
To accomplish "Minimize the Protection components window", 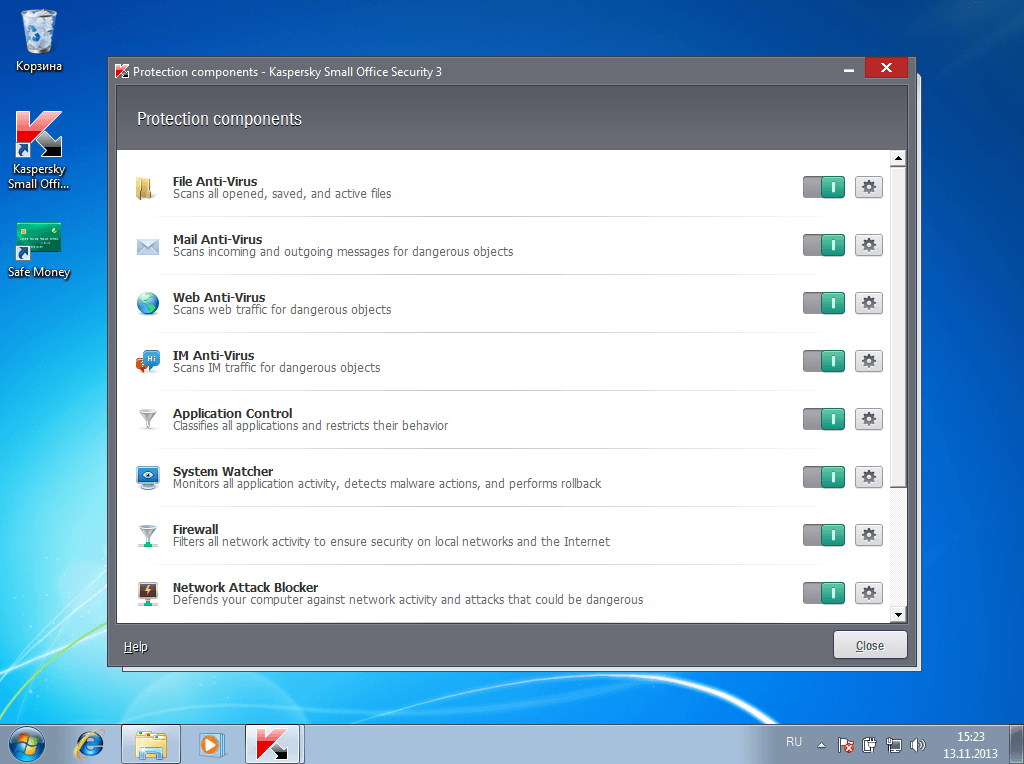I will 848,70.
